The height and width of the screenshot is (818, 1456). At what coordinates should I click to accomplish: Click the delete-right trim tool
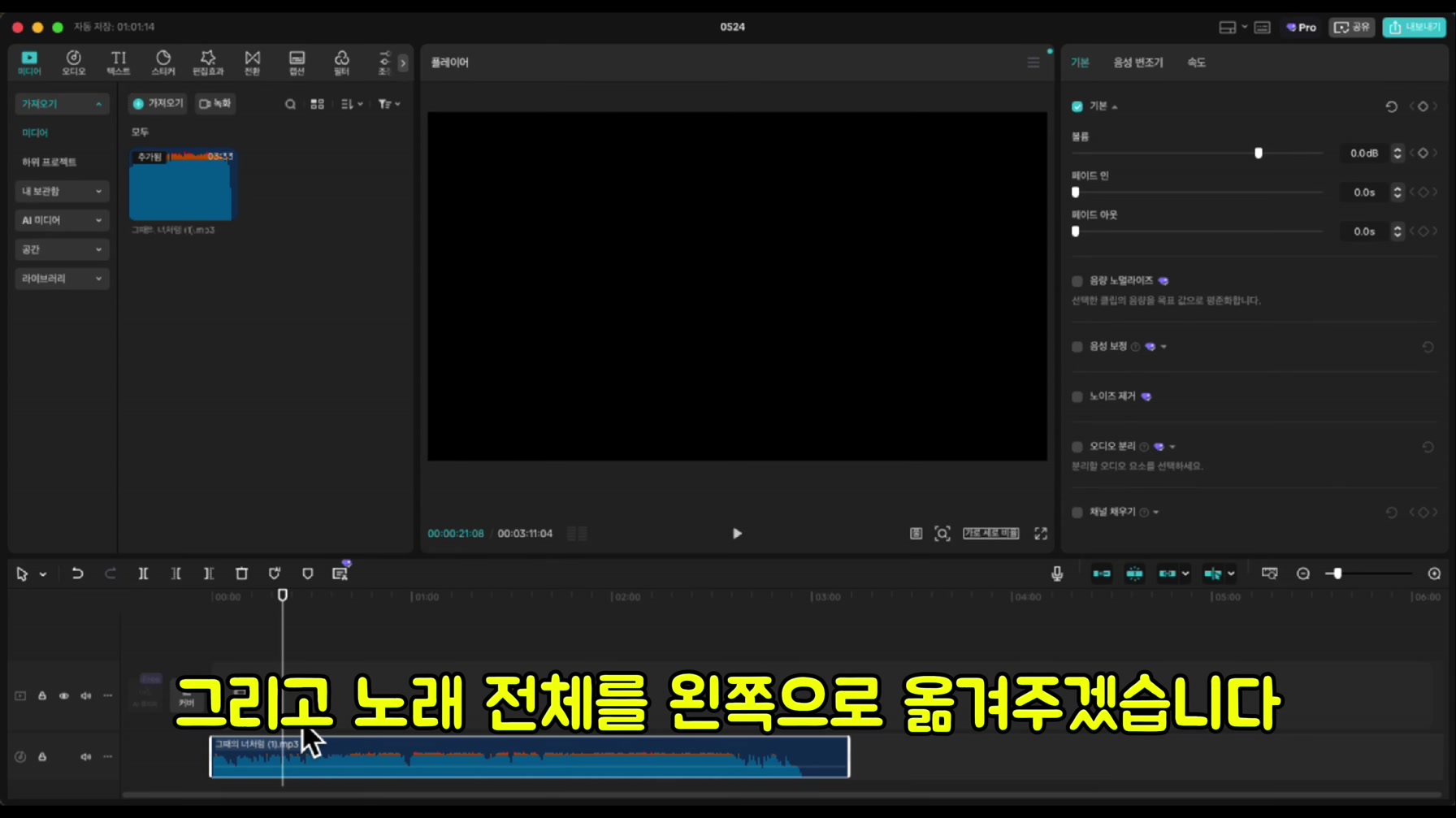[209, 573]
